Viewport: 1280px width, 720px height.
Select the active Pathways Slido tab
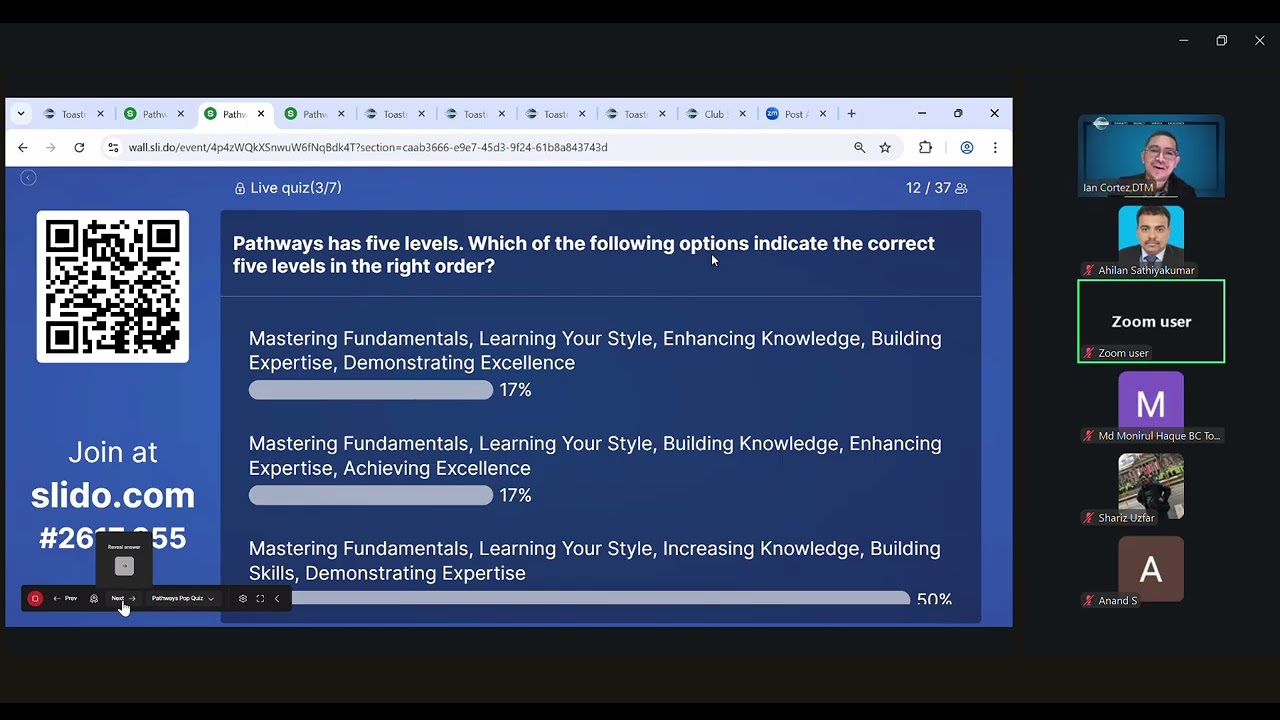(x=234, y=114)
